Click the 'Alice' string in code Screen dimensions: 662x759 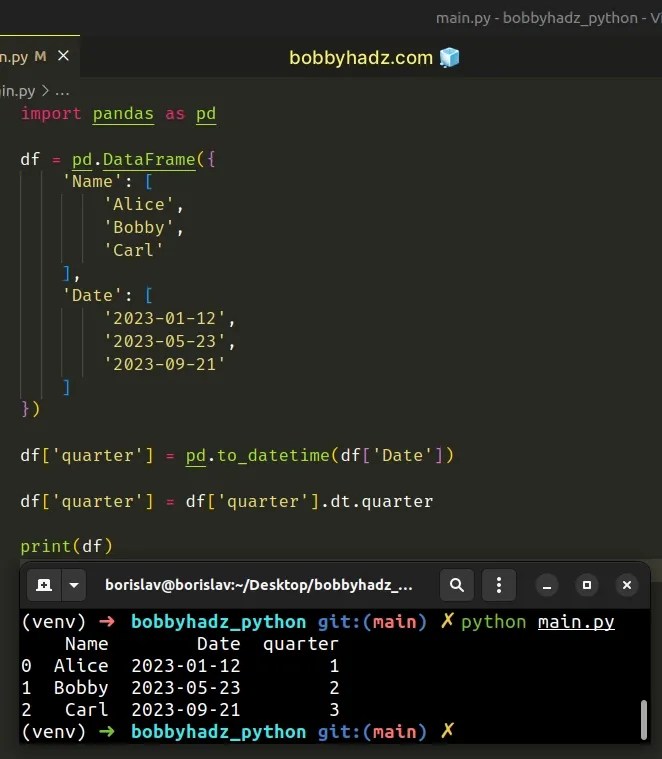point(139,204)
